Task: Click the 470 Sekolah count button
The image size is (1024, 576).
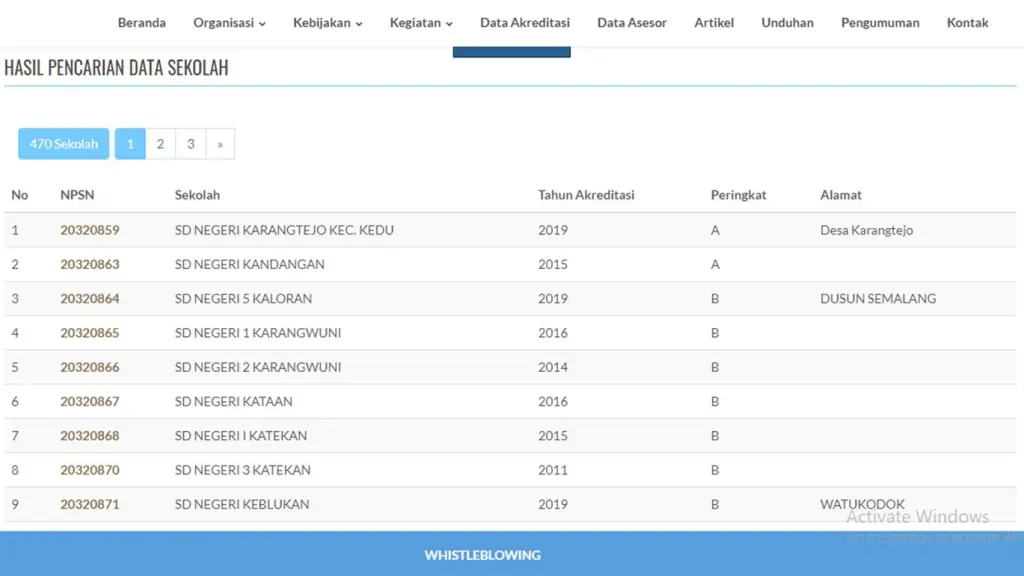Action: coord(63,144)
